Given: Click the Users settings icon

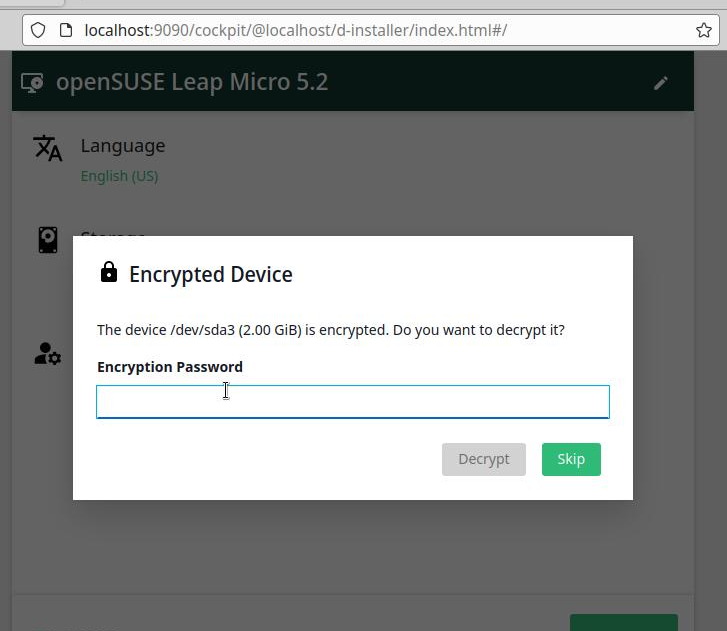Looking at the screenshot, I should coord(47,354).
